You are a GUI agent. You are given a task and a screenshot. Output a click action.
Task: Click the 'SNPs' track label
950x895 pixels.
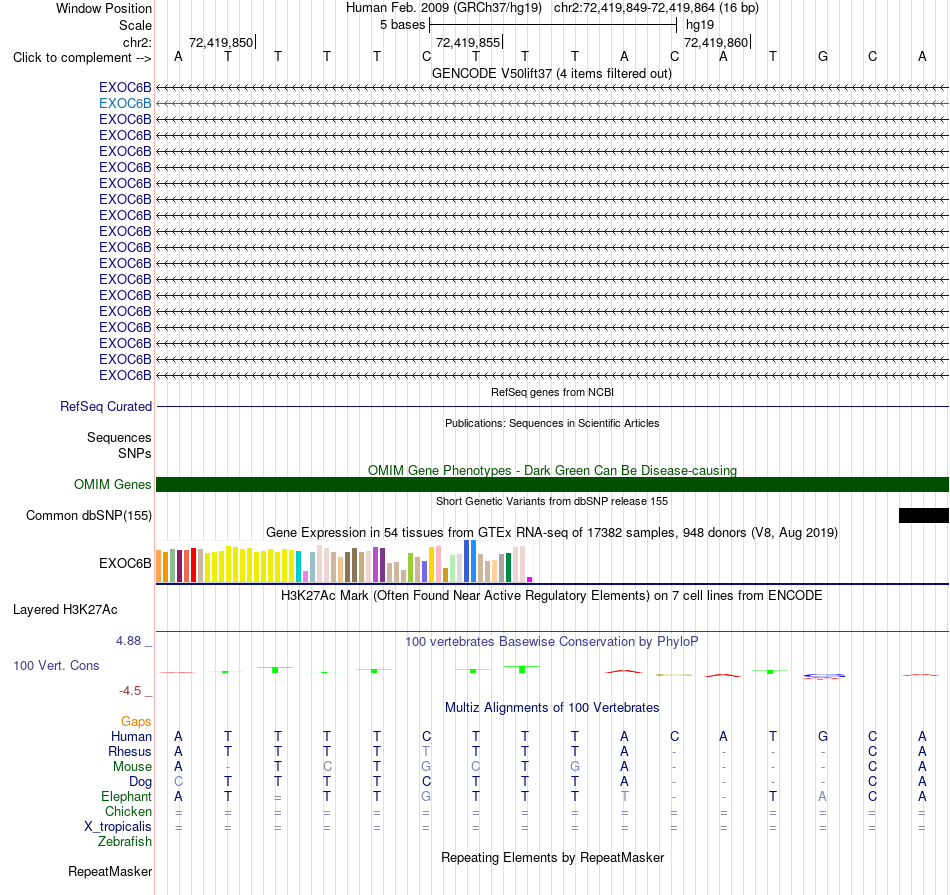coord(135,453)
